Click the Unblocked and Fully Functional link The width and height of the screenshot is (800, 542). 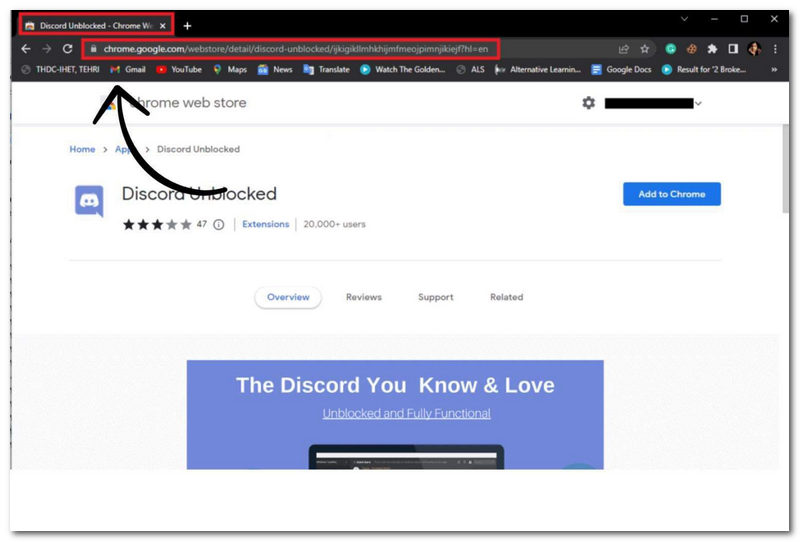click(x=406, y=413)
